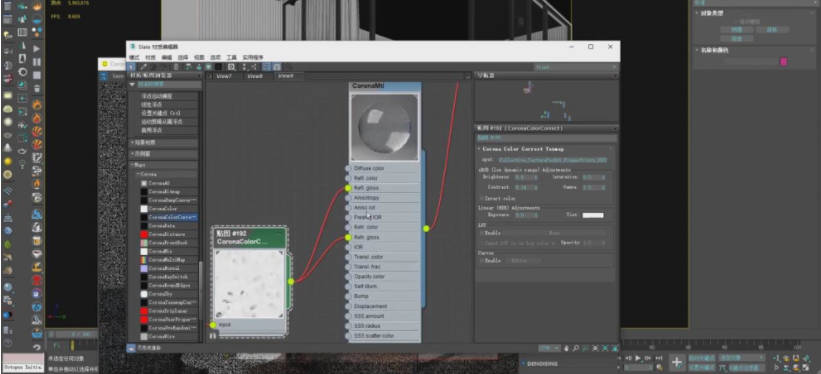
Task: Click the Play Animation button
Action: pos(638,358)
